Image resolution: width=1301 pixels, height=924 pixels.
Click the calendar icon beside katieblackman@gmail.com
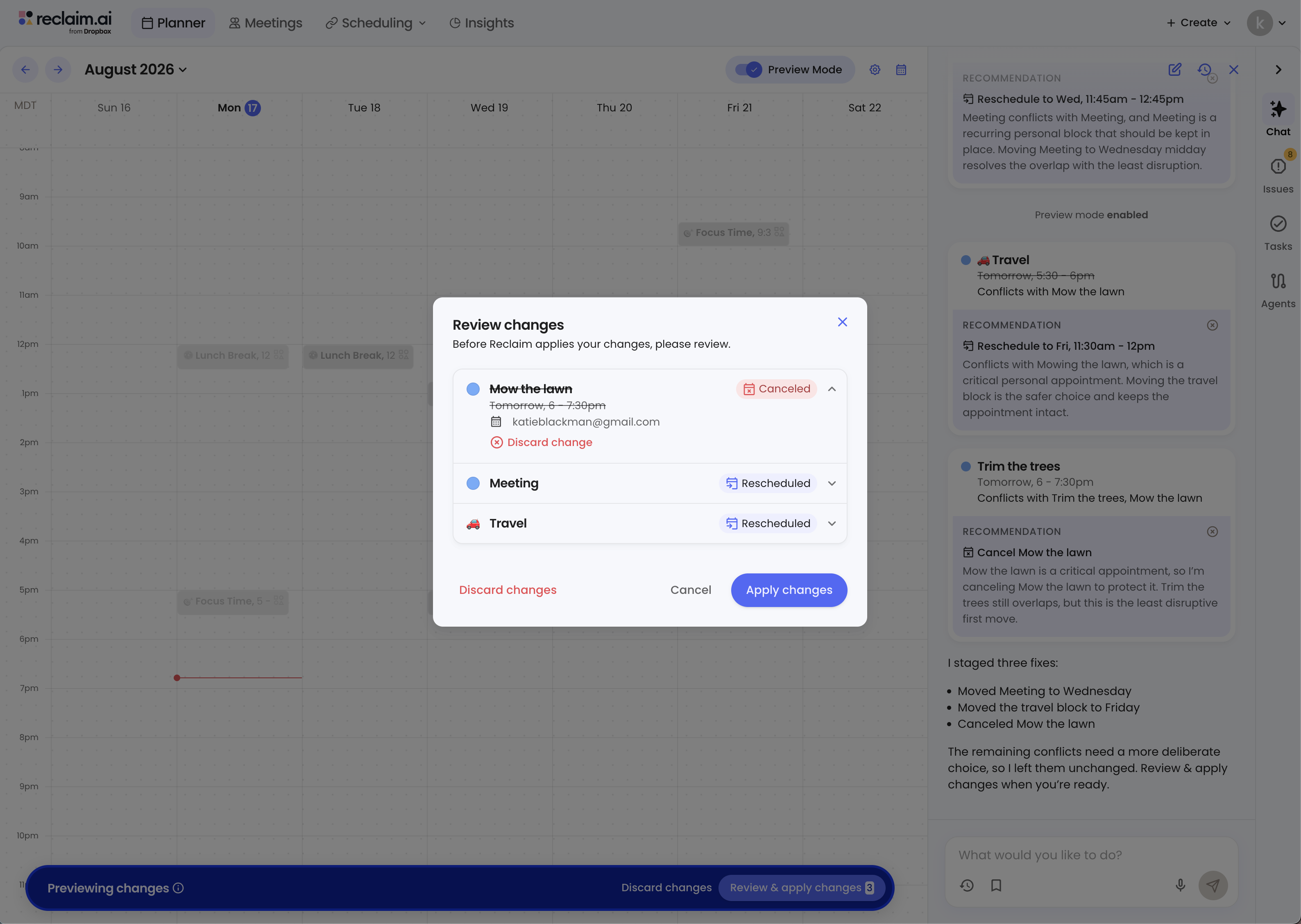point(496,422)
